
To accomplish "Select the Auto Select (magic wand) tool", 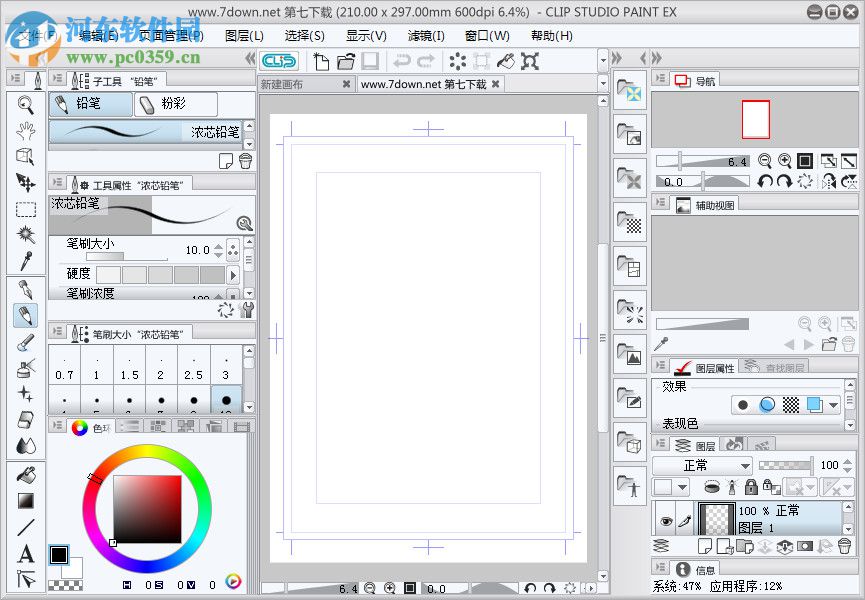I will (25, 235).
